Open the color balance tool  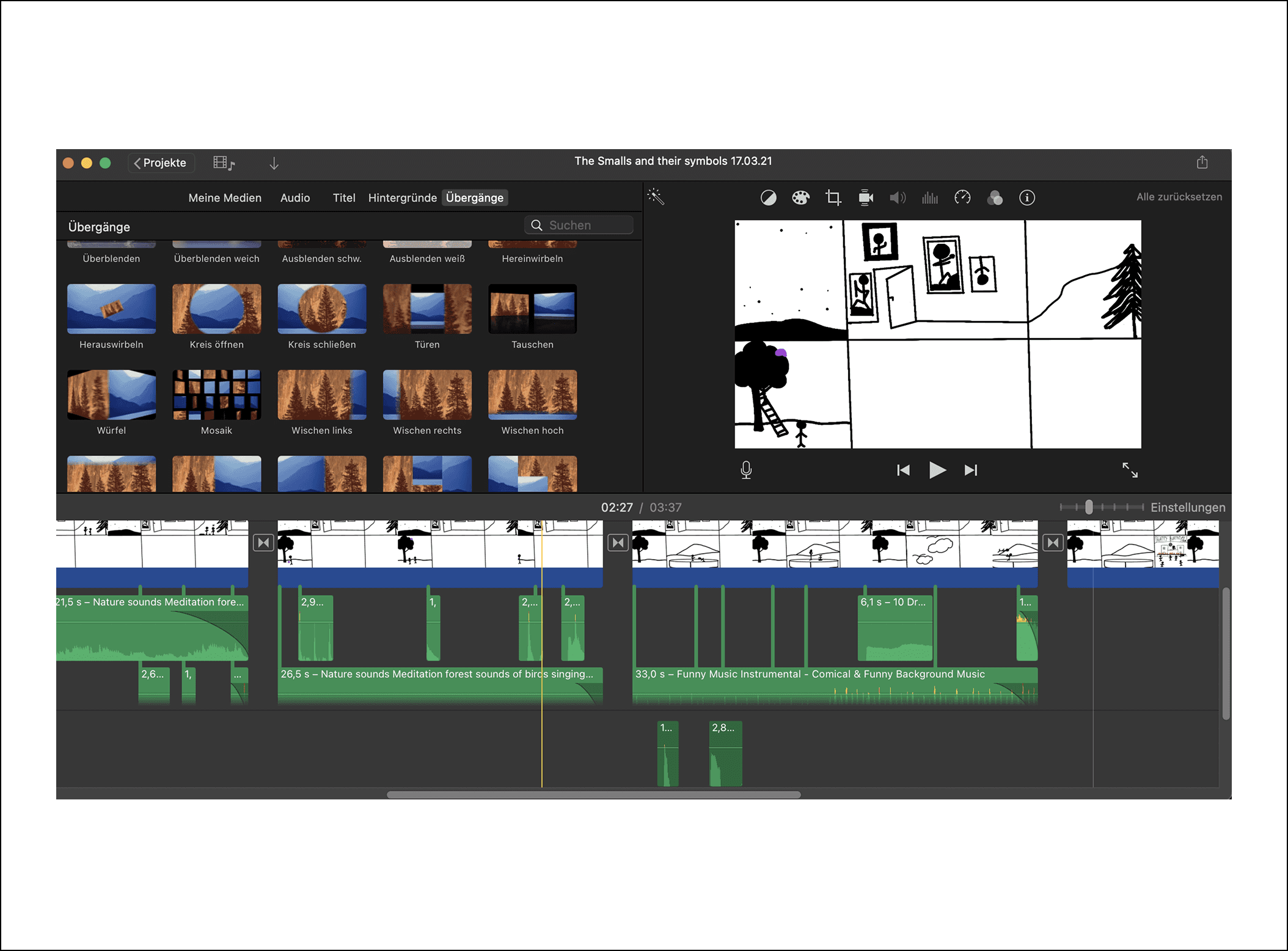[768, 197]
